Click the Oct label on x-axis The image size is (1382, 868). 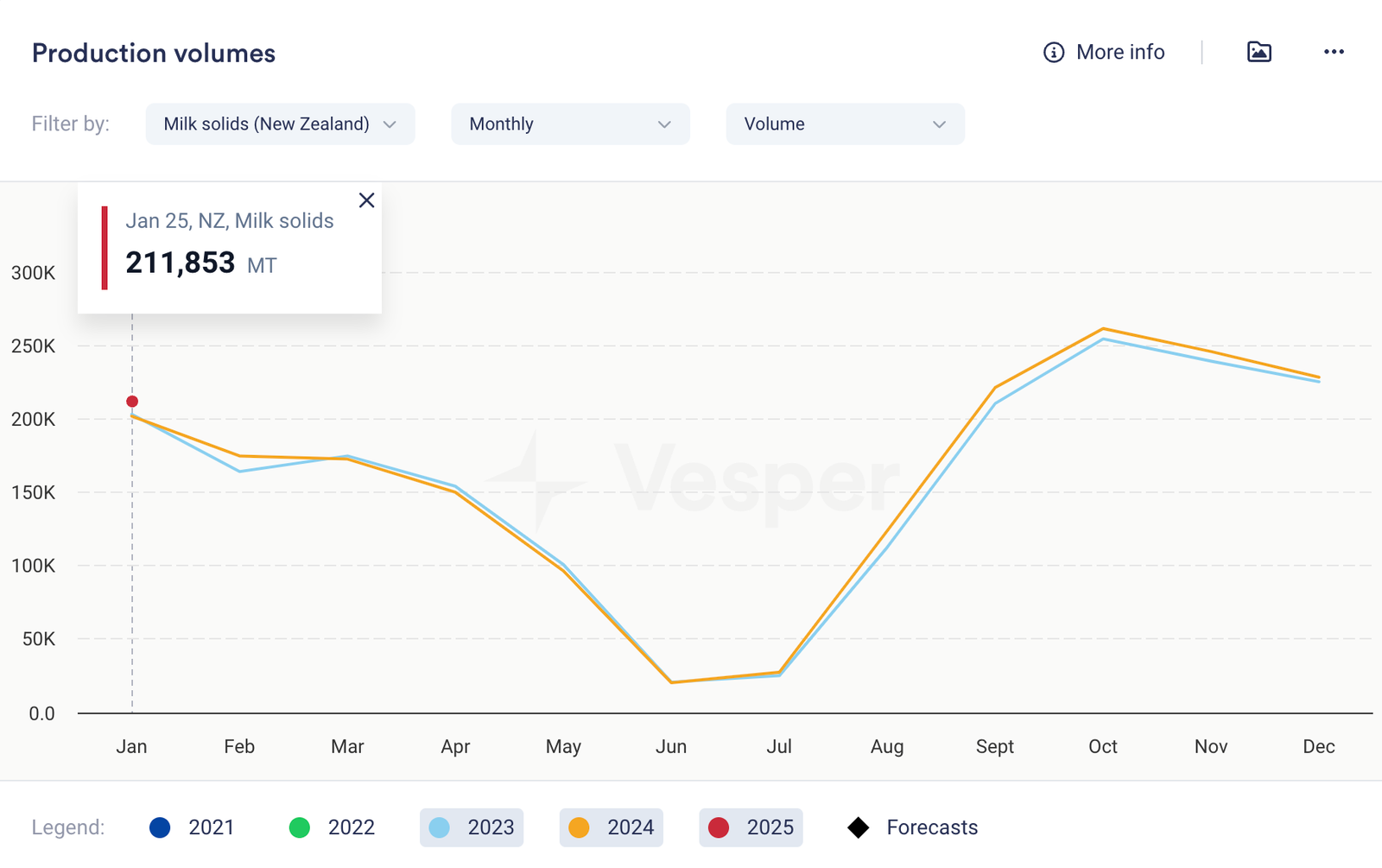1102,747
